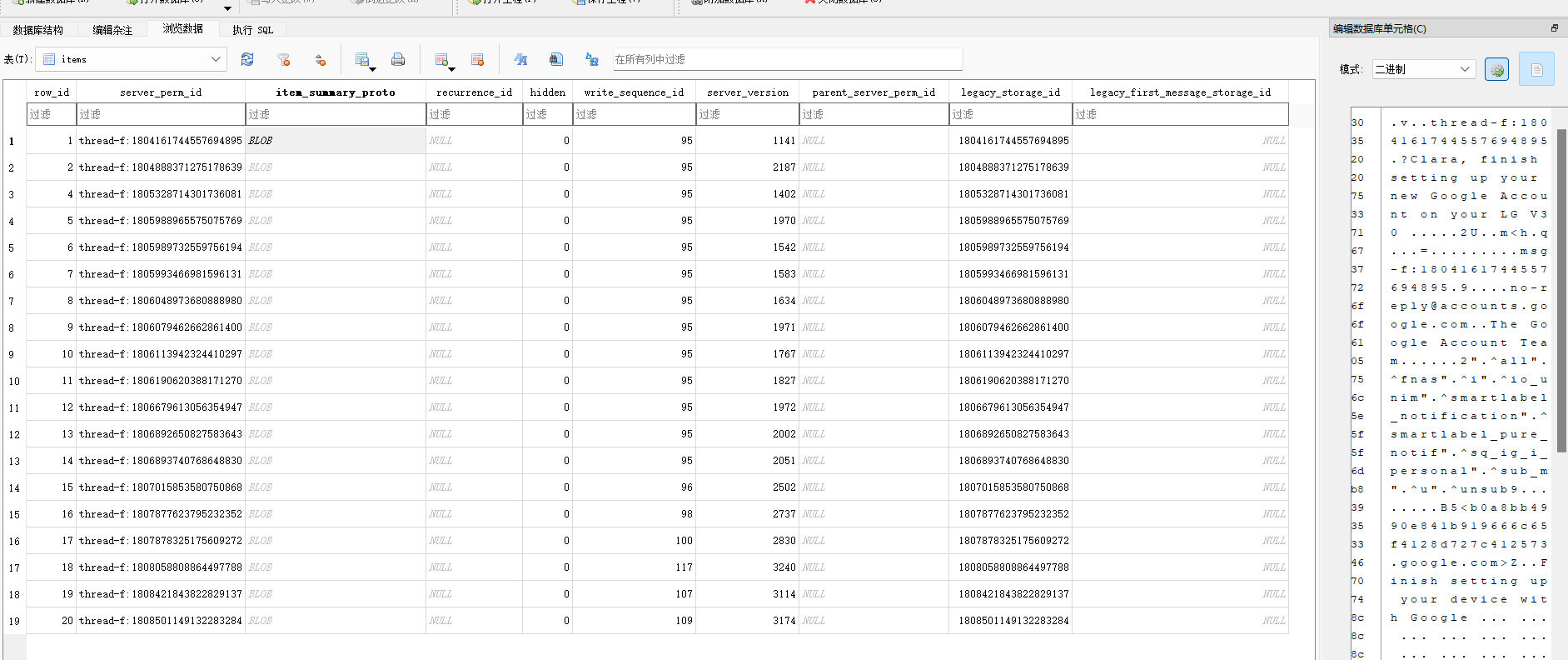Select cell thread-f:1806079462662861400
Image resolution: width=1568 pixels, height=660 pixels.
click(x=161, y=327)
